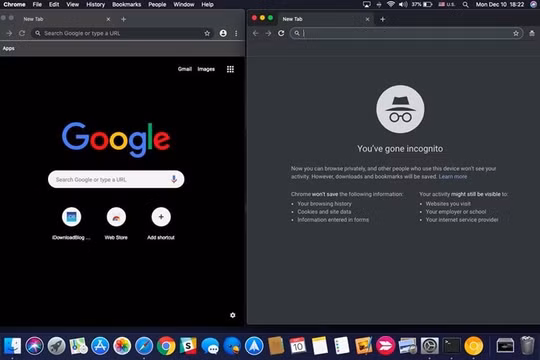This screenshot has width=540, height=360.
Task: Click the Google search box on New Tab page
Action: (x=116, y=179)
